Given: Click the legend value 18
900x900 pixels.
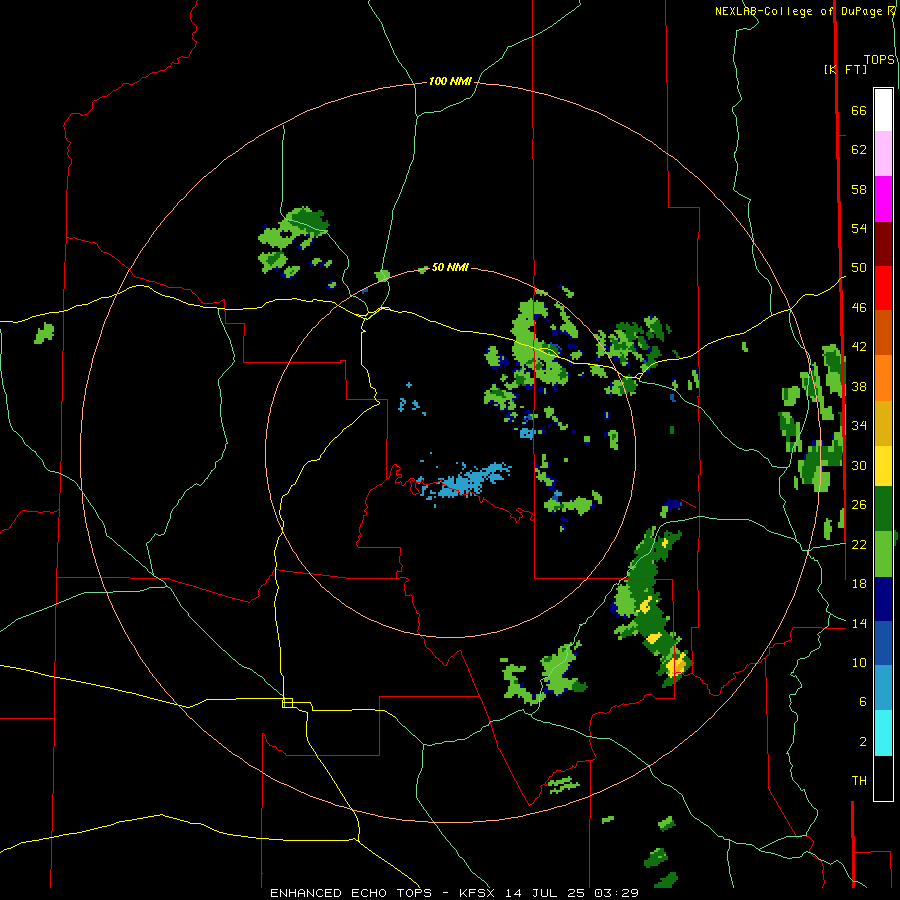Looking at the screenshot, I should [859, 584].
